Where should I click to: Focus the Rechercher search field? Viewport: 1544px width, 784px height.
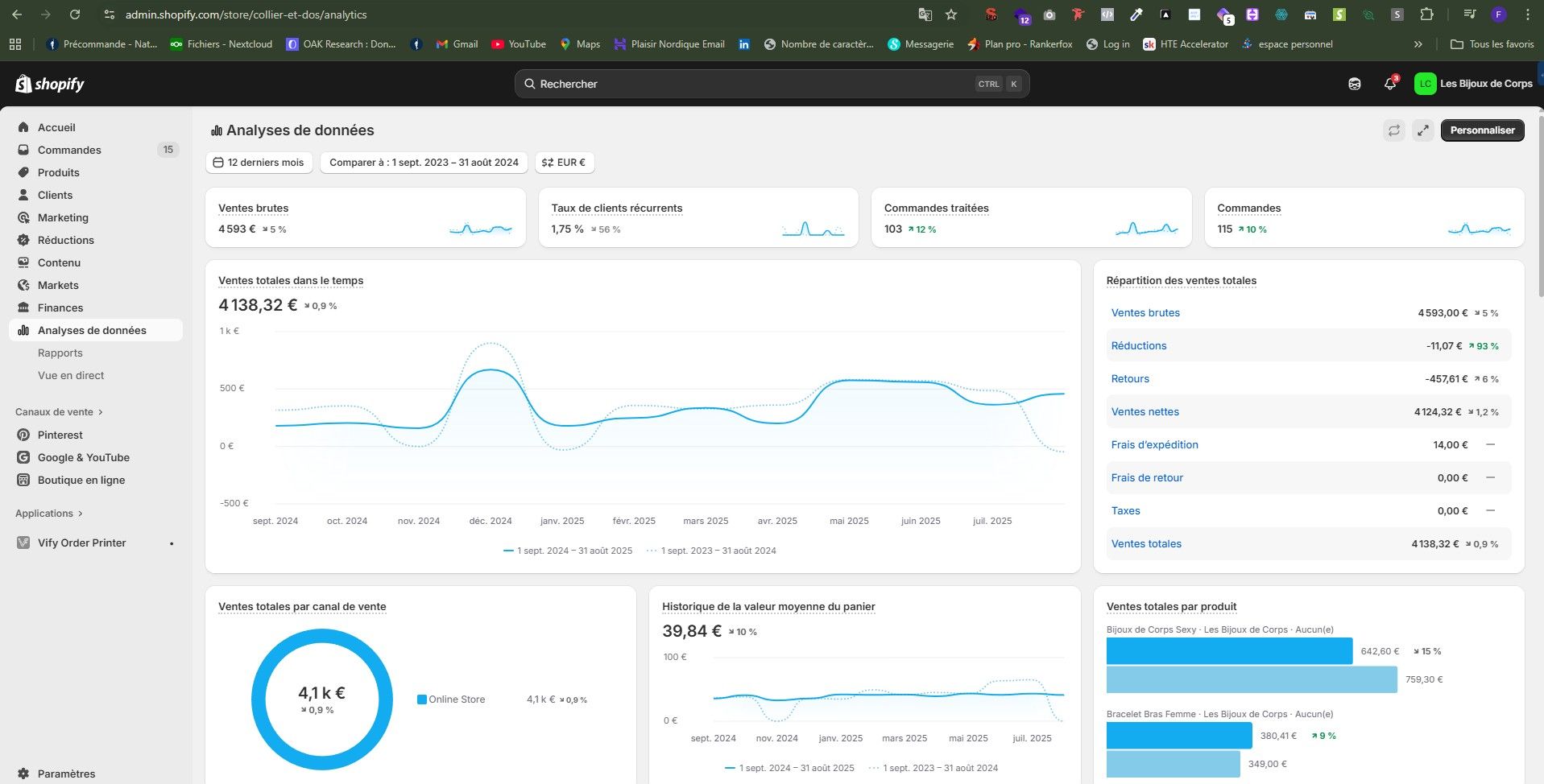tap(772, 84)
